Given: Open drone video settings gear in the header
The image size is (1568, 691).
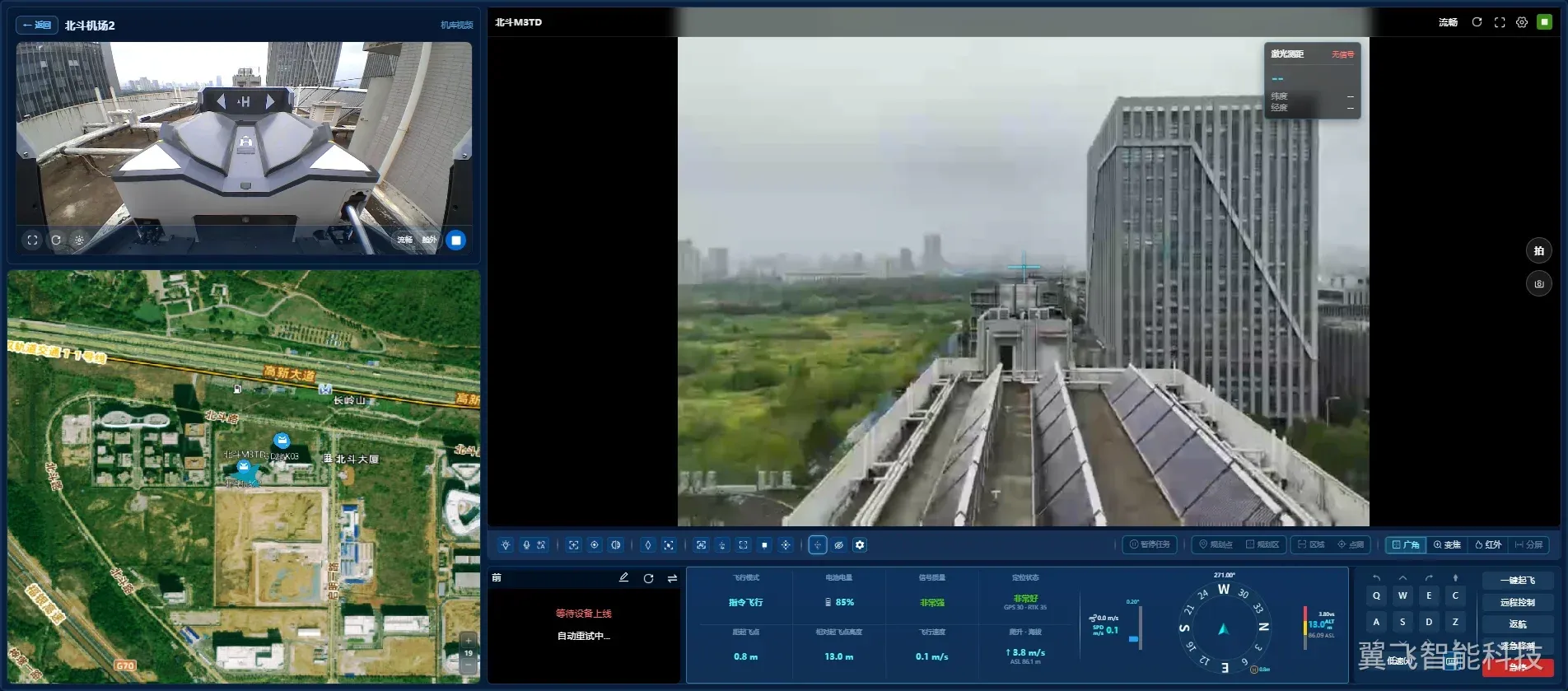Looking at the screenshot, I should 1522,22.
